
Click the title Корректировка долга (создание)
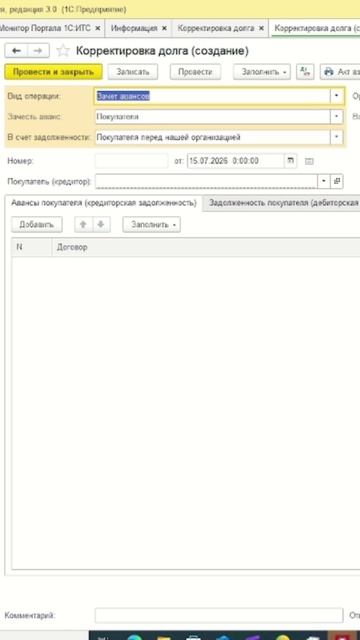(x=162, y=51)
